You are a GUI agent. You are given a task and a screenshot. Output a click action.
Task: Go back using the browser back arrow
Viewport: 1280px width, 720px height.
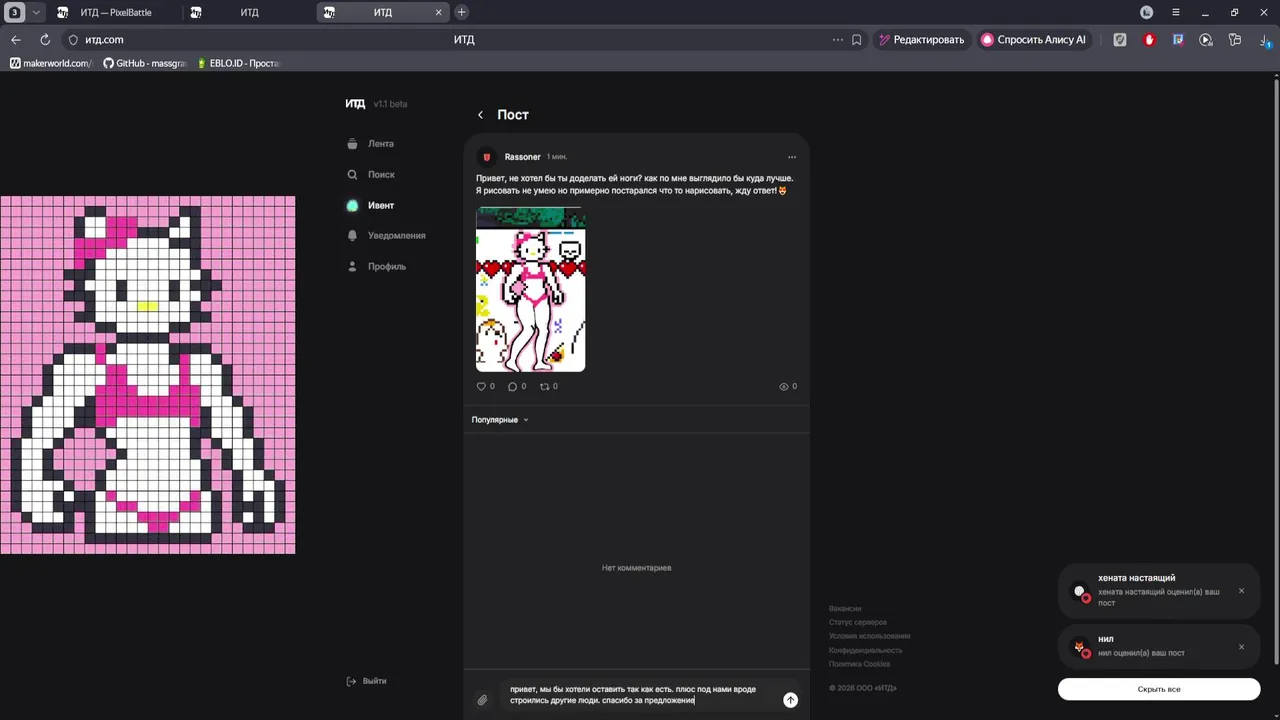(x=15, y=40)
